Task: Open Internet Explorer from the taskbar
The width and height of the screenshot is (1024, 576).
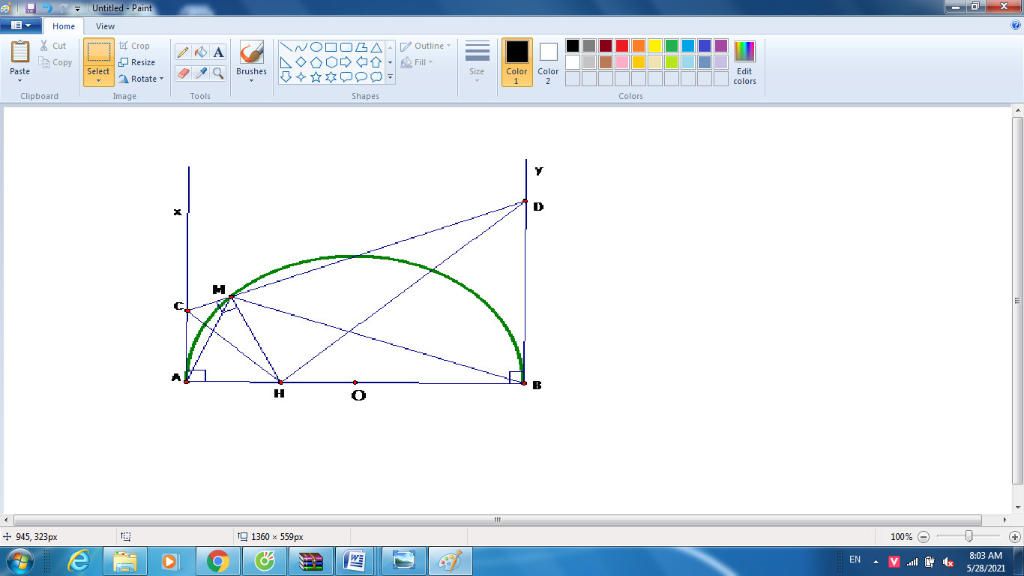Action: (79, 561)
